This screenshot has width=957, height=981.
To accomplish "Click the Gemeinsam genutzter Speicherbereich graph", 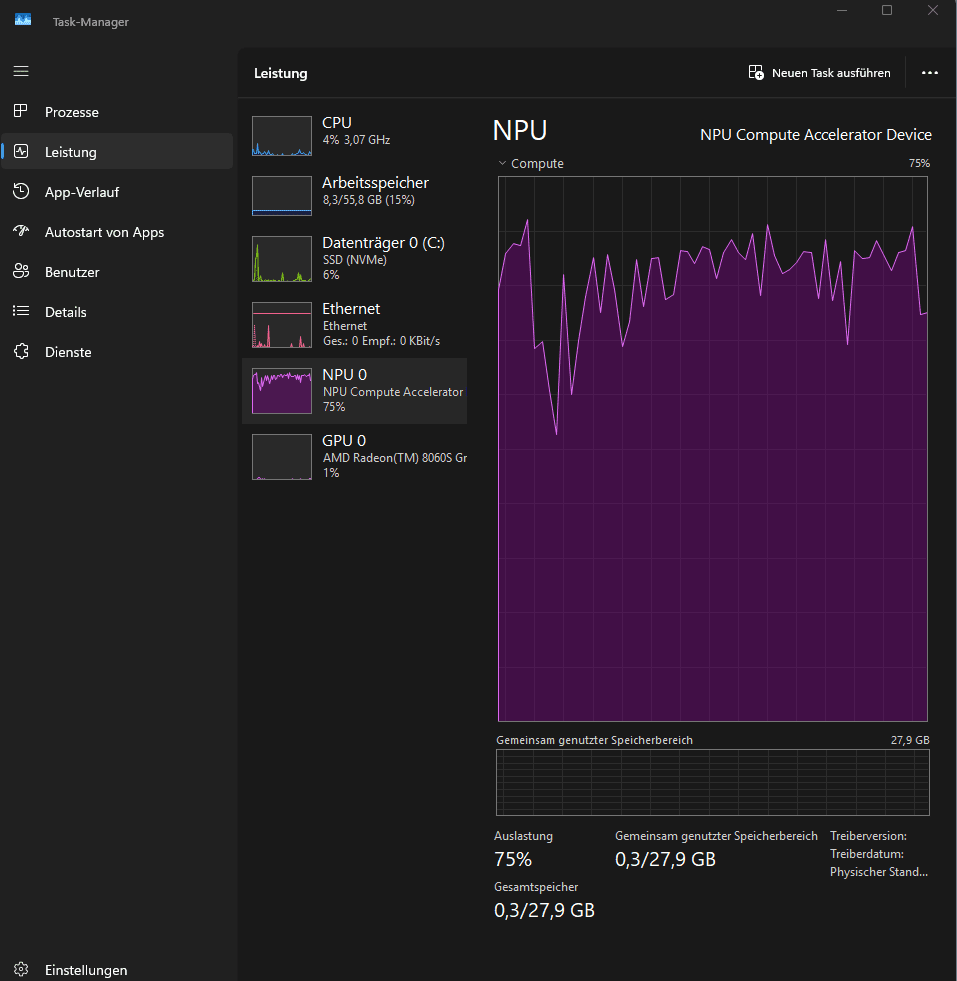I will 712,782.
